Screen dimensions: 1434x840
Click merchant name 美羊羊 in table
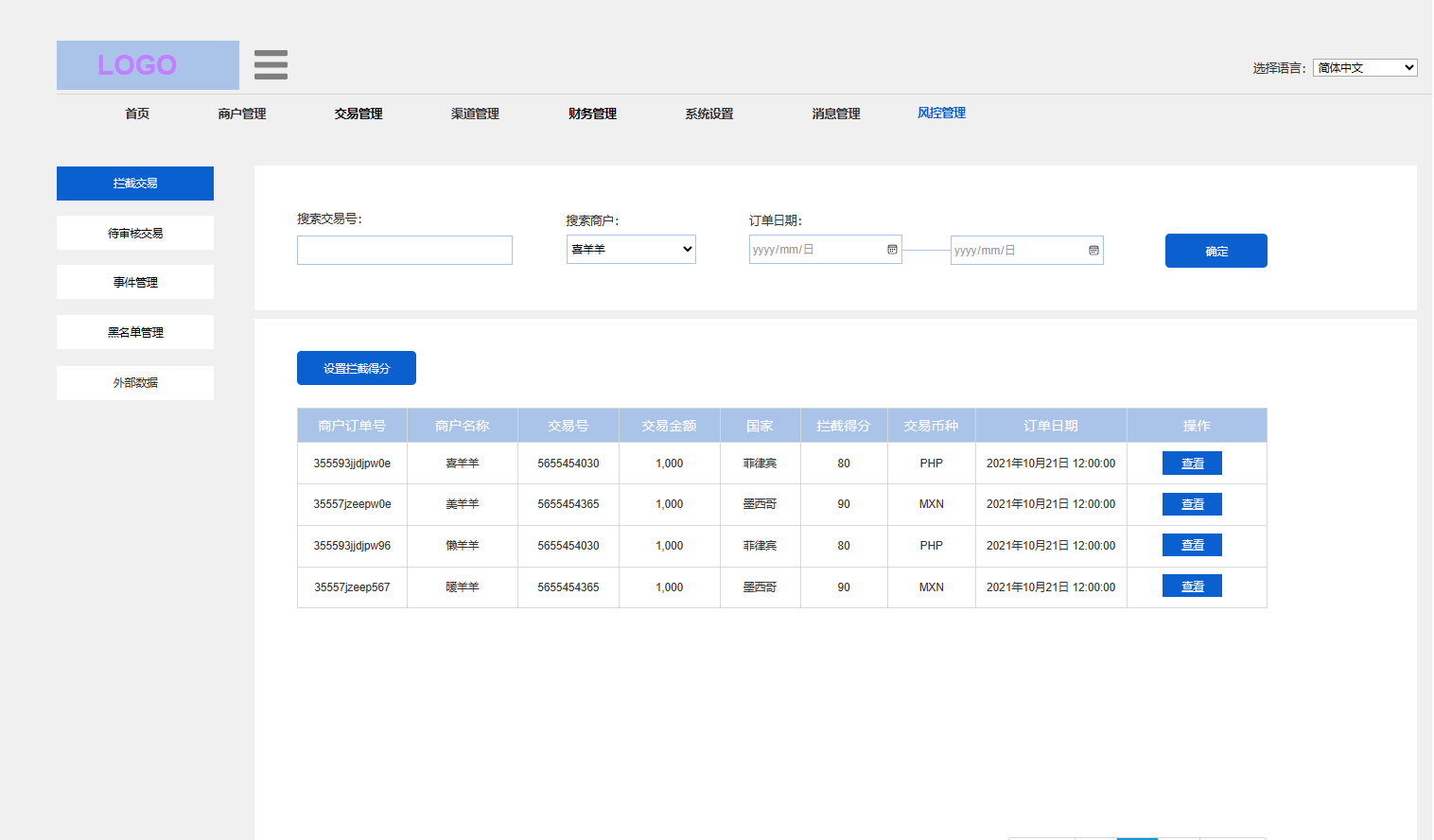click(463, 504)
